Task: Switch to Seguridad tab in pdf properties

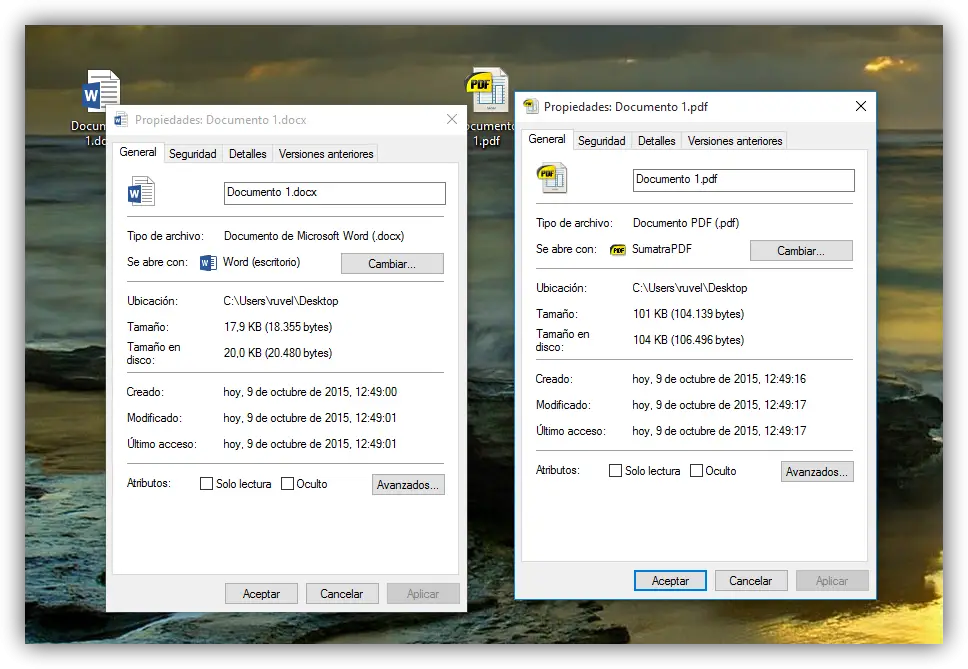Action: tap(602, 141)
